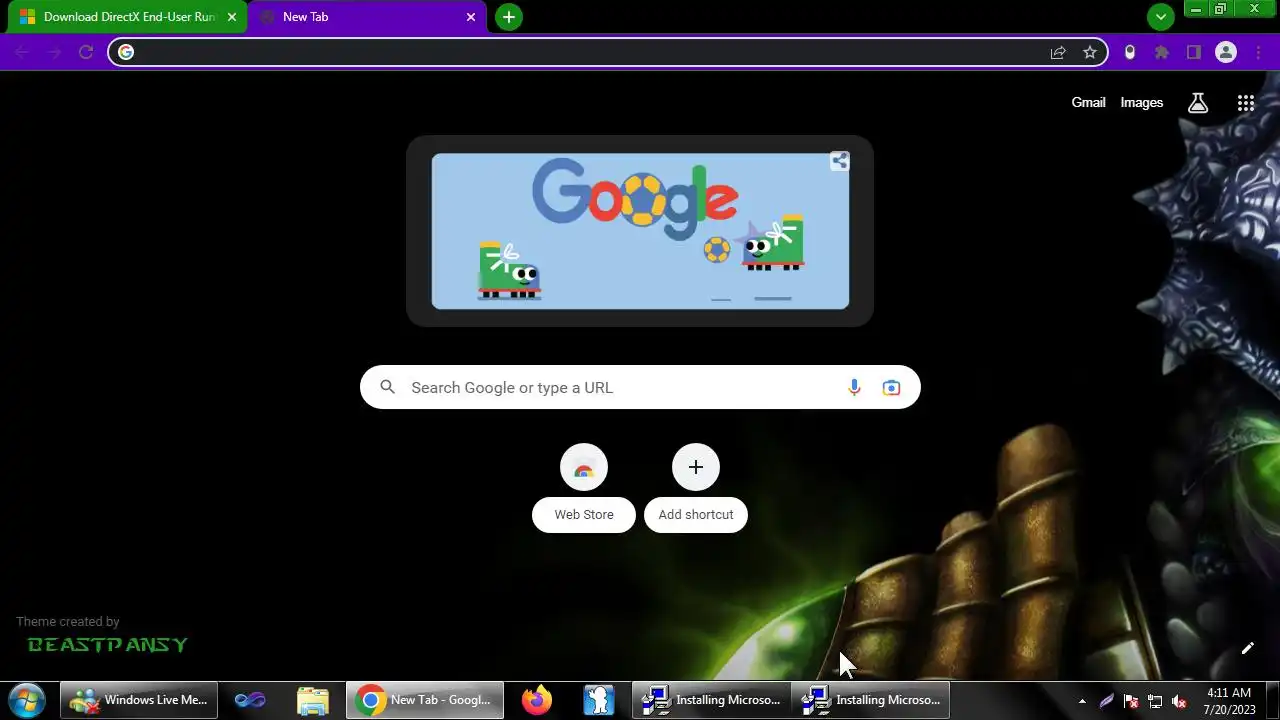Viewport: 1280px width, 720px height.
Task: Open the Chrome three-dot menu
Action: (x=1258, y=52)
